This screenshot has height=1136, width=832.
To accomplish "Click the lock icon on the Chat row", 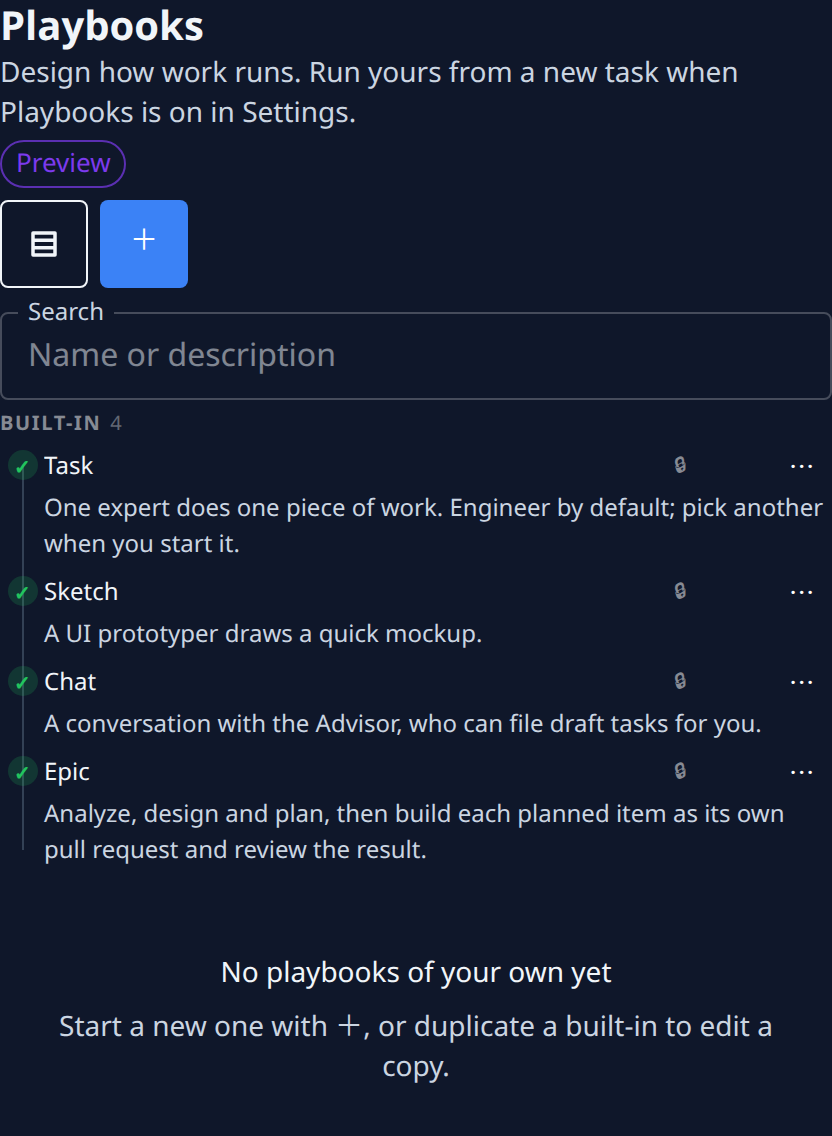I will (680, 681).
